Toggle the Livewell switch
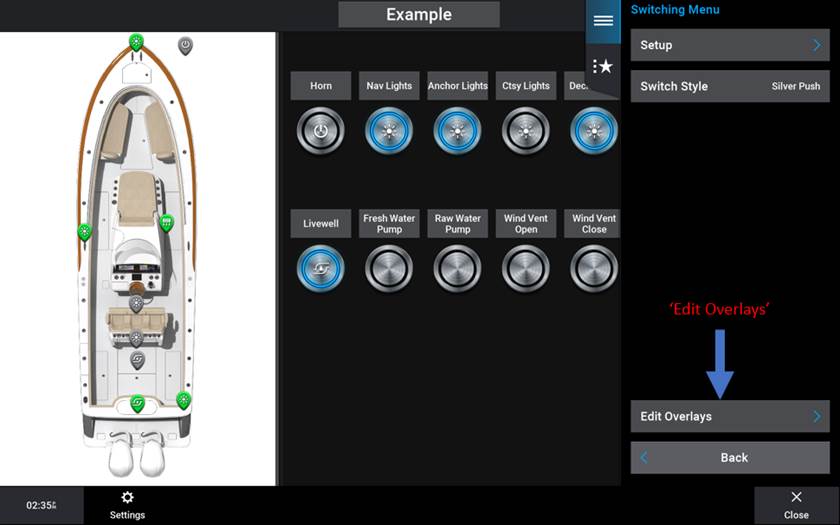Screen dimensions: 840x525 (321, 269)
